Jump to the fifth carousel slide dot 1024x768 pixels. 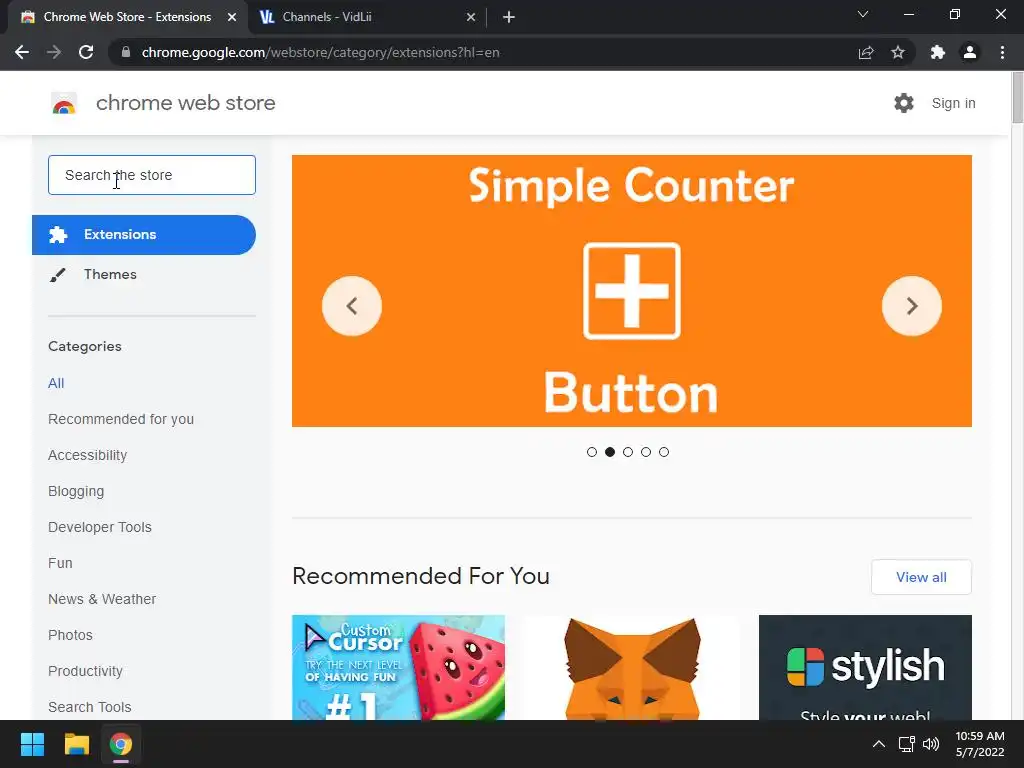click(664, 452)
